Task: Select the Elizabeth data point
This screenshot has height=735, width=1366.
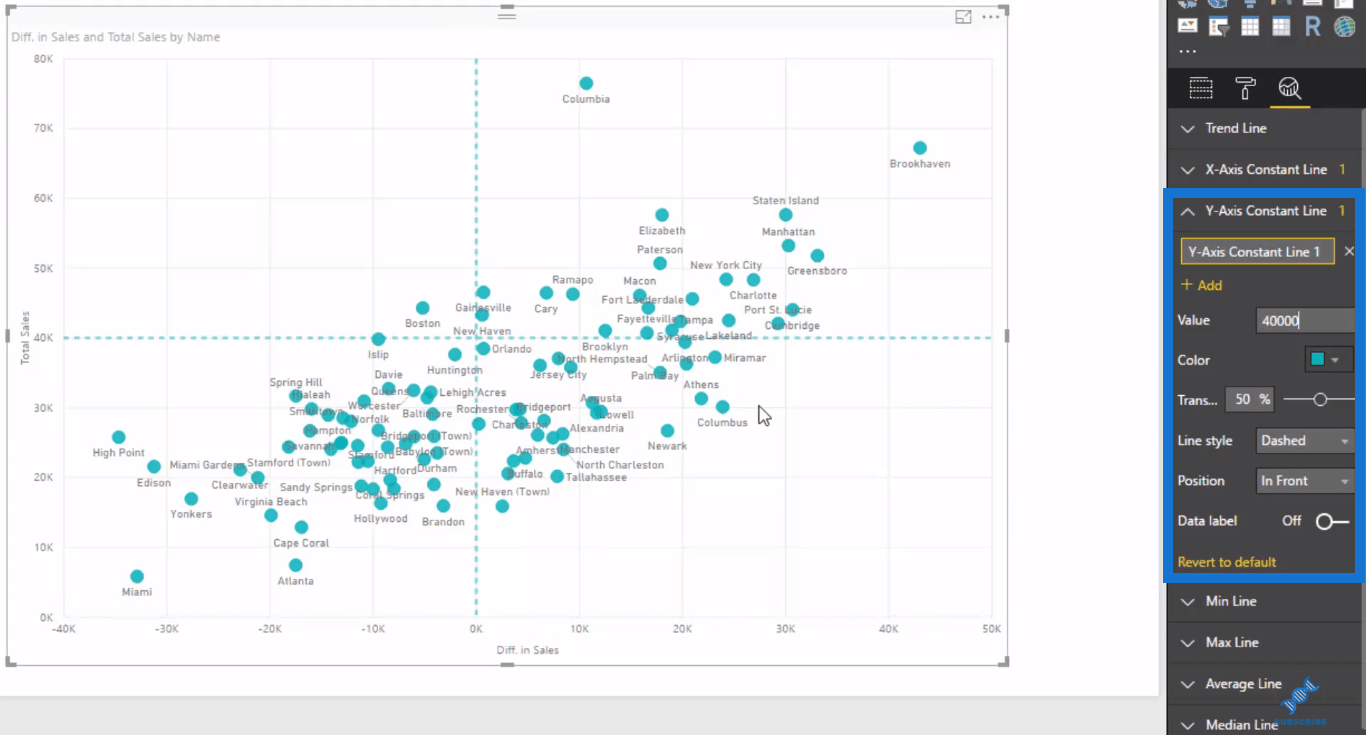Action: 662,215
